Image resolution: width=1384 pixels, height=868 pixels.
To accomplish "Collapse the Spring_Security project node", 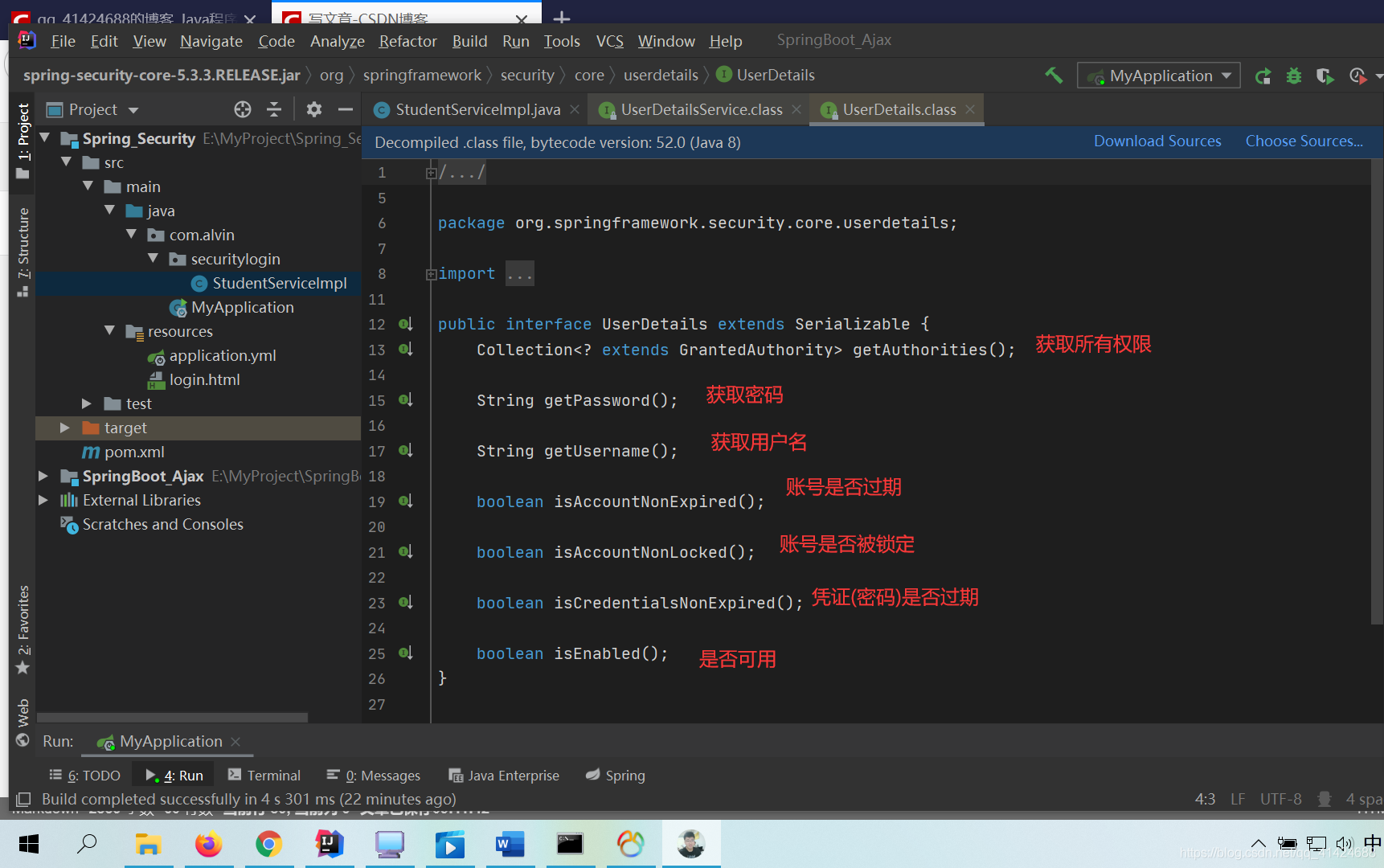I will 46,138.
